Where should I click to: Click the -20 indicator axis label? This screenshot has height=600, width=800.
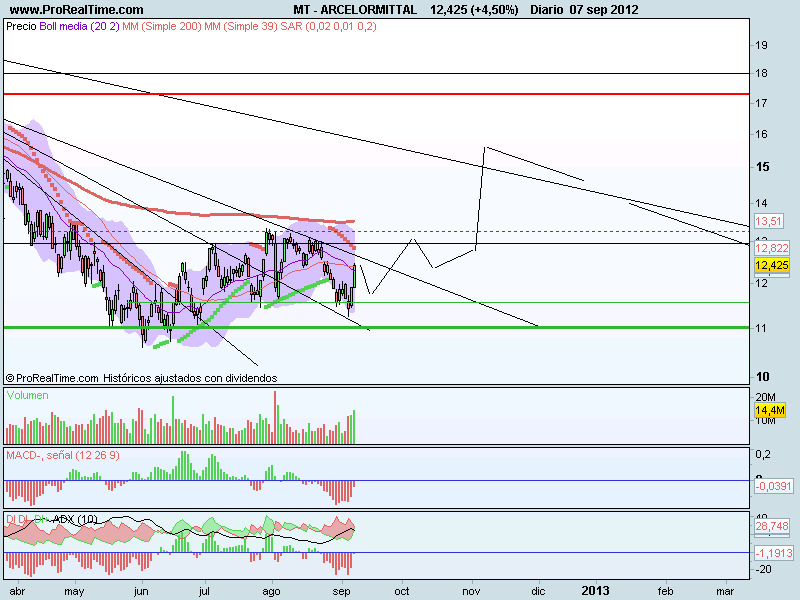764,569
